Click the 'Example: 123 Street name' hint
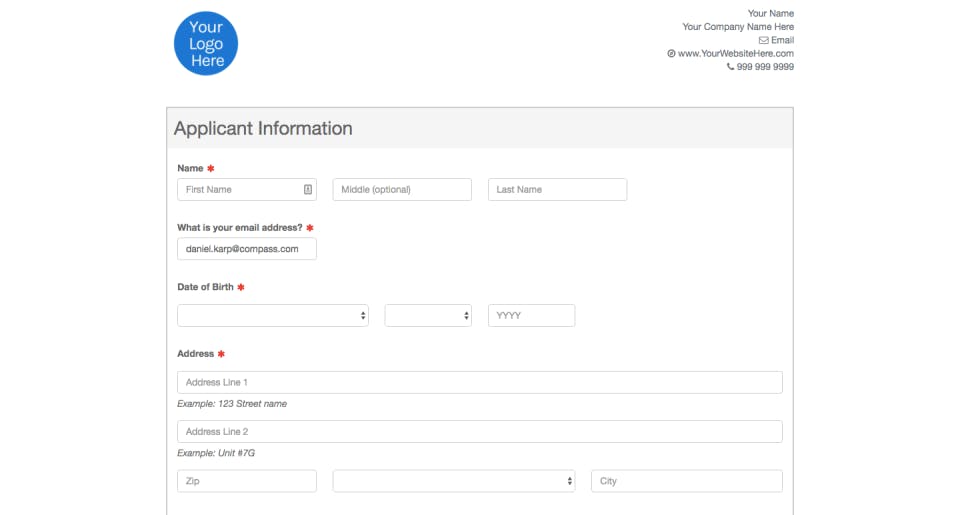 [232, 404]
